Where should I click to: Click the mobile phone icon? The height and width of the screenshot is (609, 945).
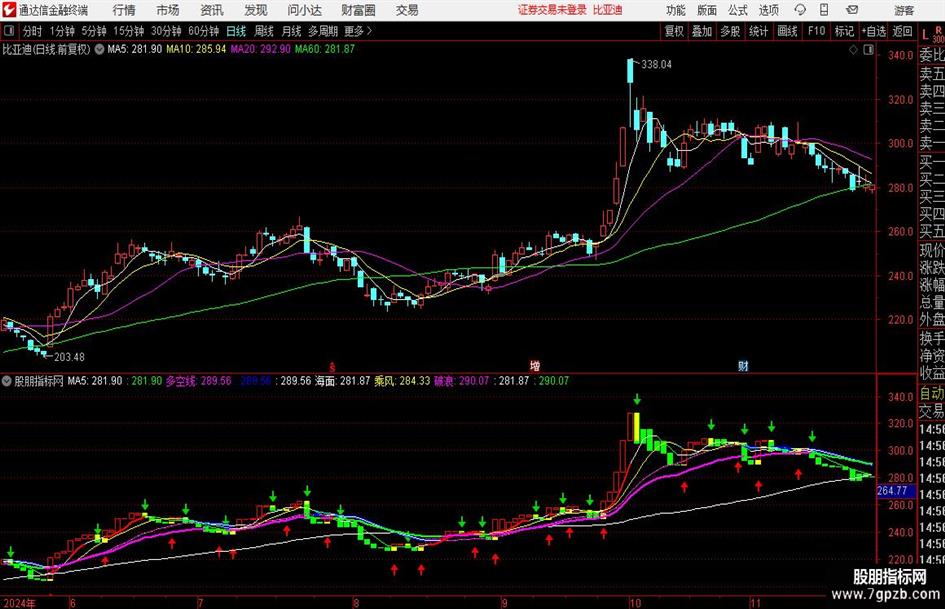(x=824, y=10)
